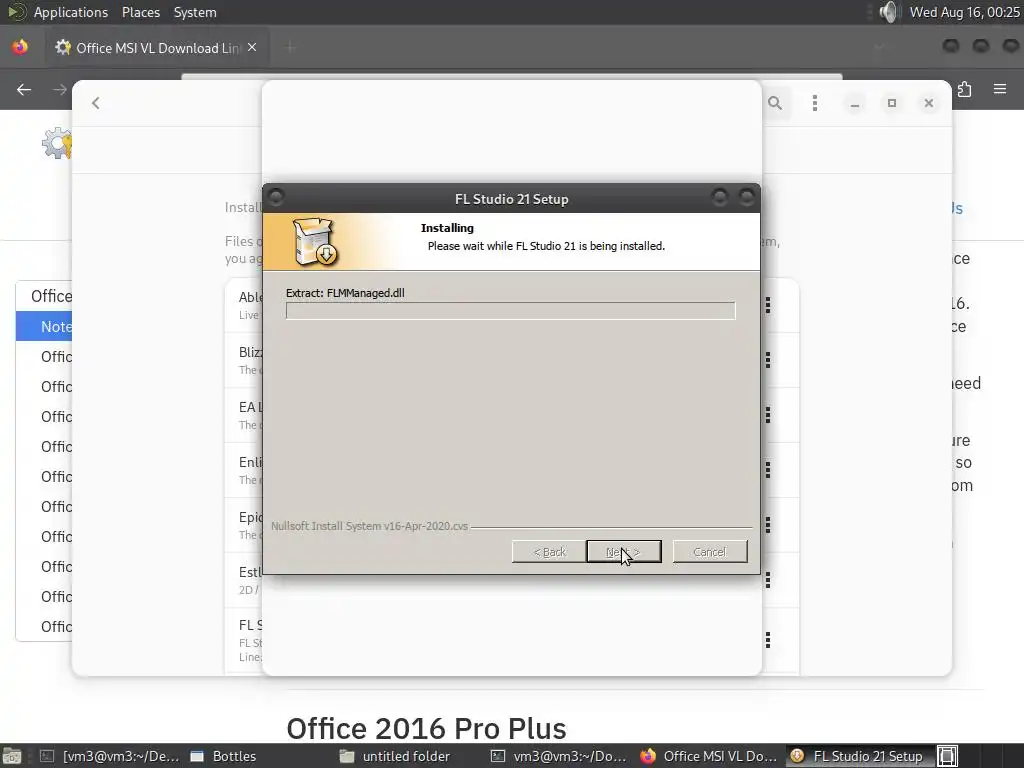Screen dimensions: 1024x768
Task: Open the Firefox list all tabs chevron
Action: coord(879,47)
